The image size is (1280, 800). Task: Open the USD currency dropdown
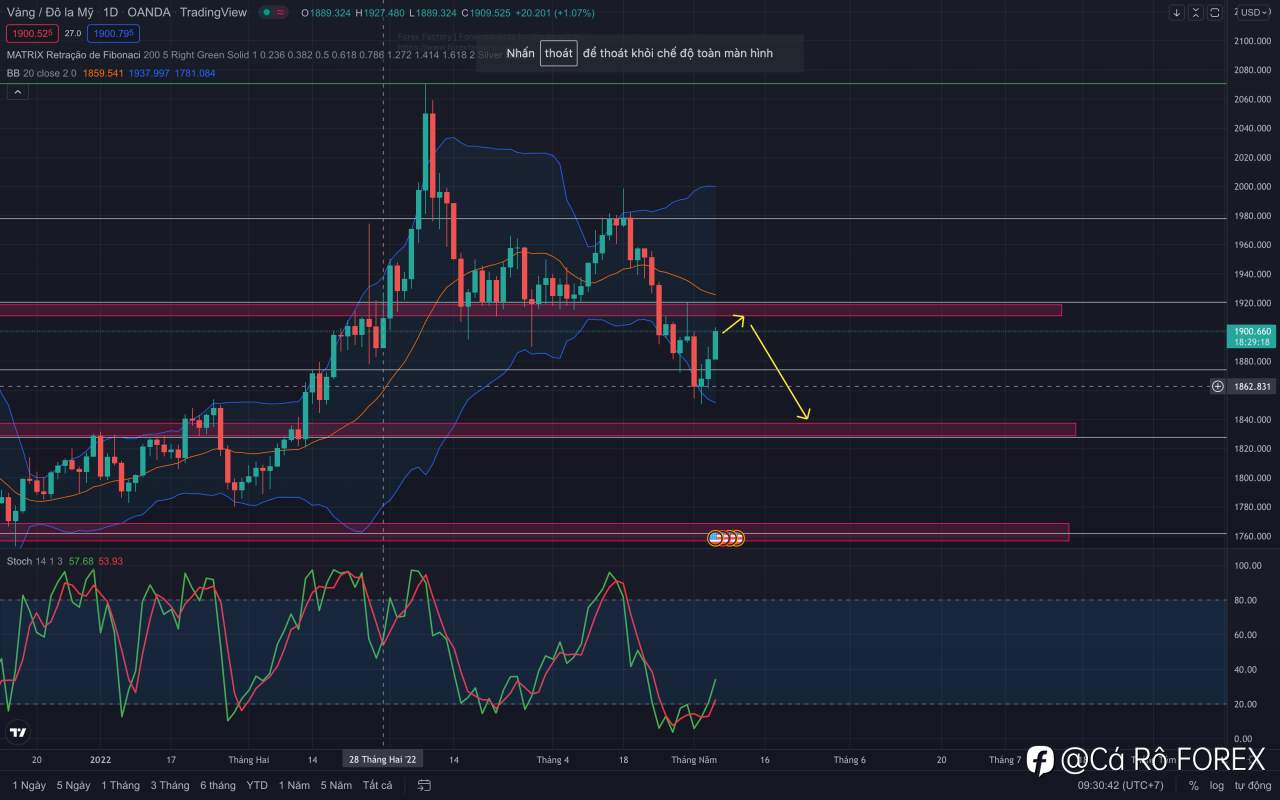point(1254,12)
